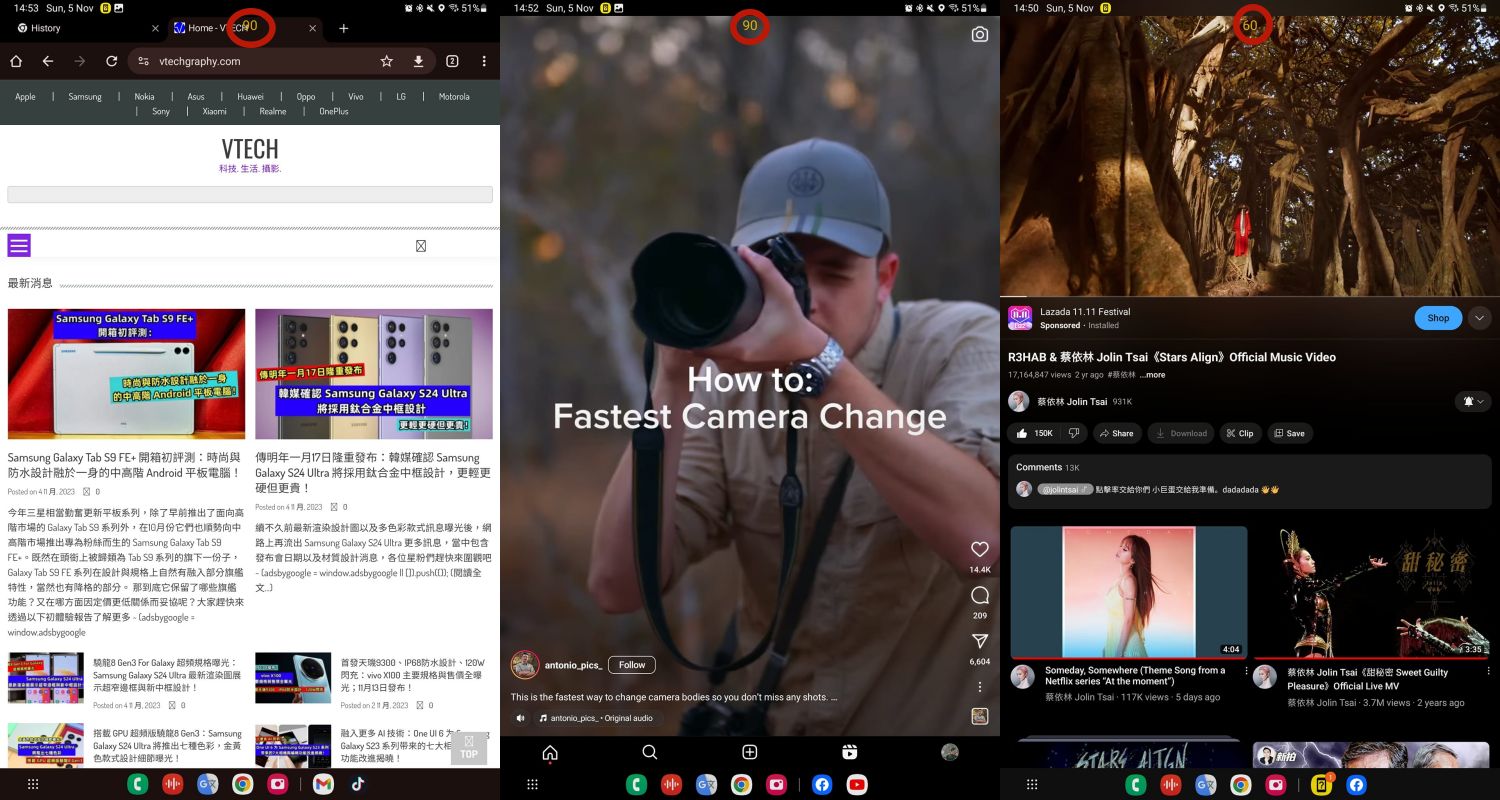Image resolution: width=1500 pixels, height=800 pixels.
Task: Open the Instagram Search tab
Action: (x=650, y=753)
